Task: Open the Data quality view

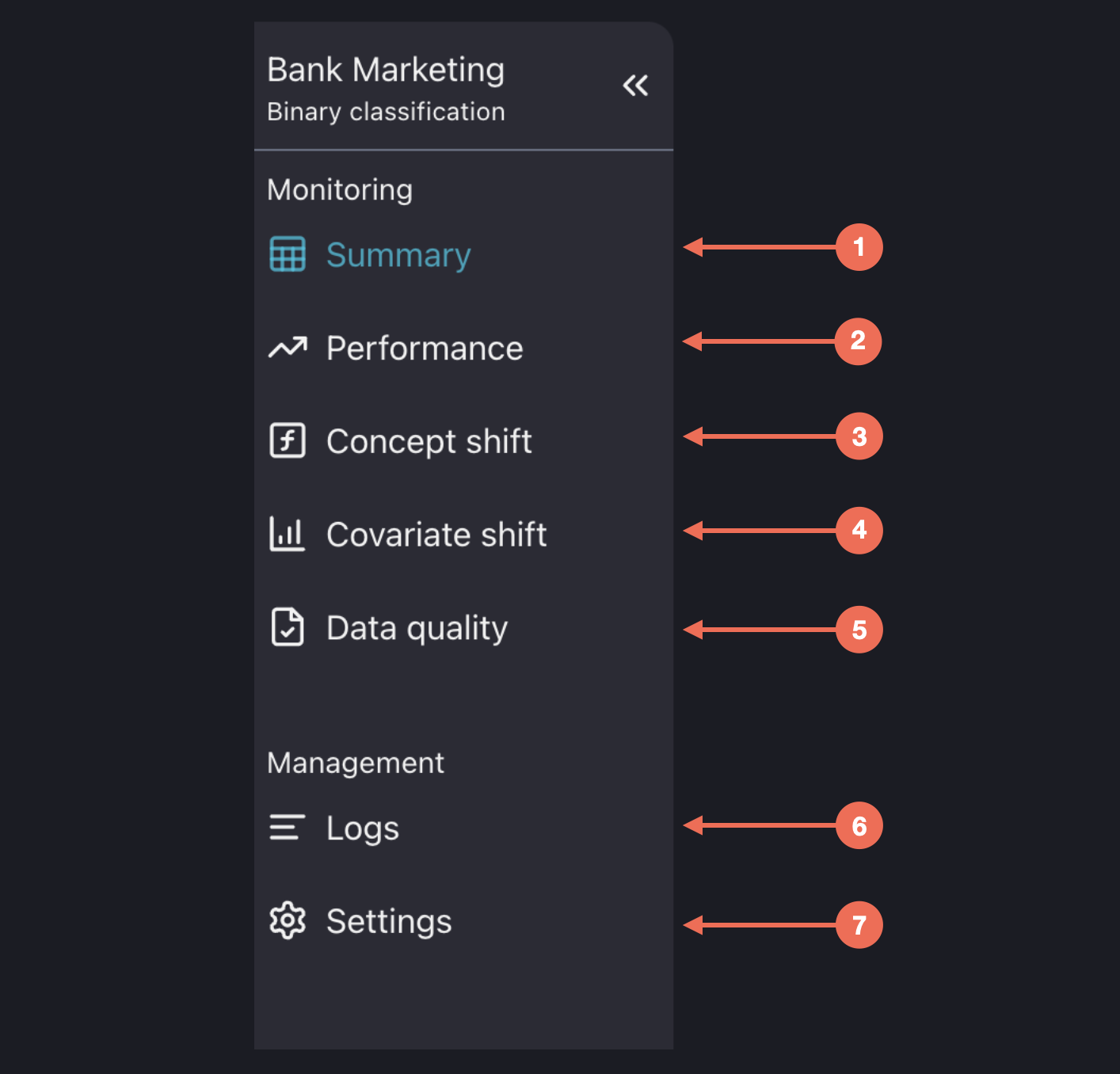Action: coord(417,628)
